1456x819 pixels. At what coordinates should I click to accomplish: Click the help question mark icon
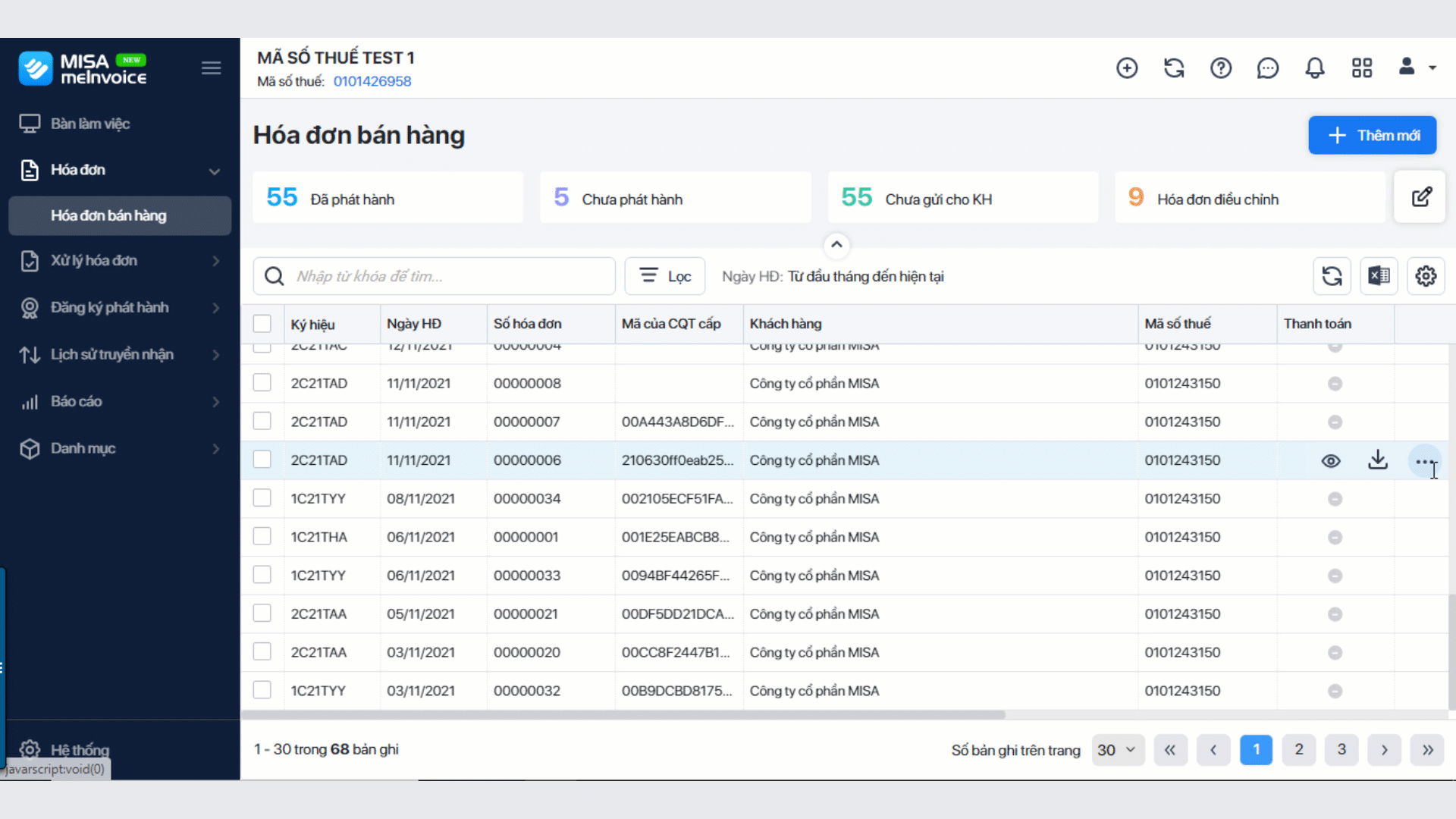point(1221,68)
